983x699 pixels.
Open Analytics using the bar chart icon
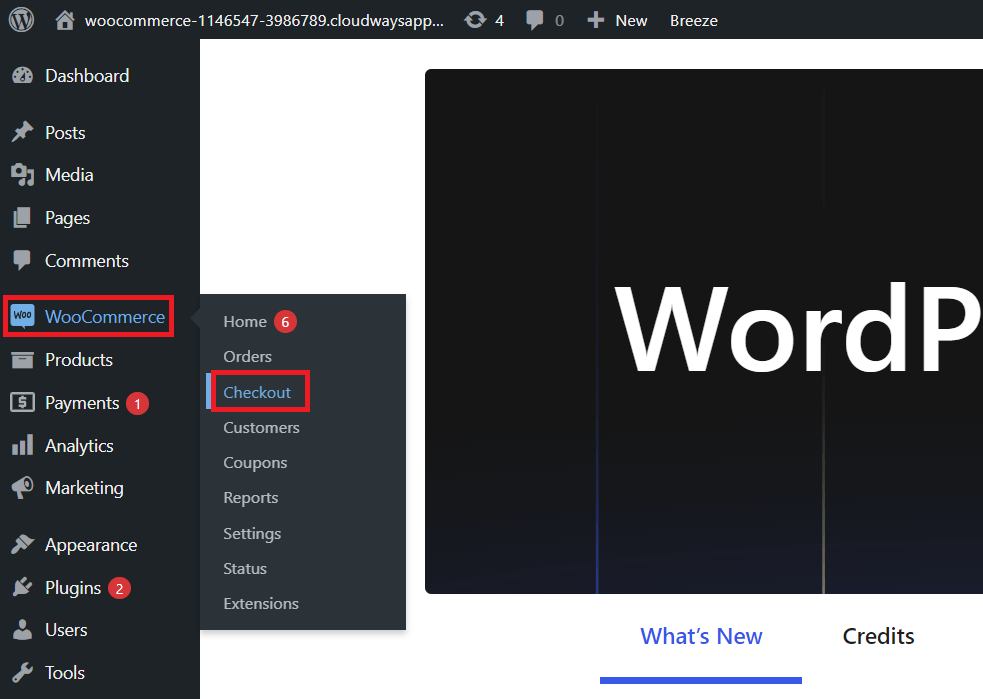[22, 445]
